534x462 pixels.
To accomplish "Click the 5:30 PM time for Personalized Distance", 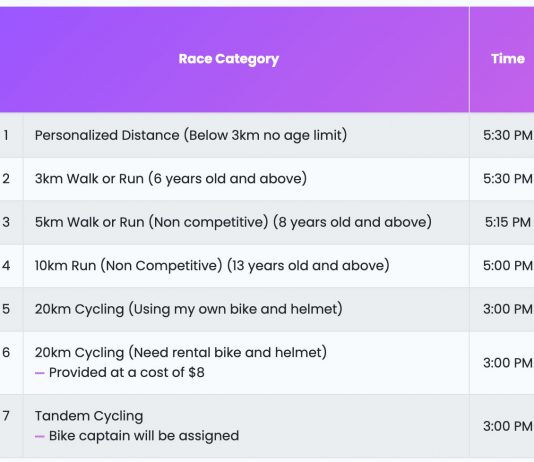I will (x=507, y=135).
